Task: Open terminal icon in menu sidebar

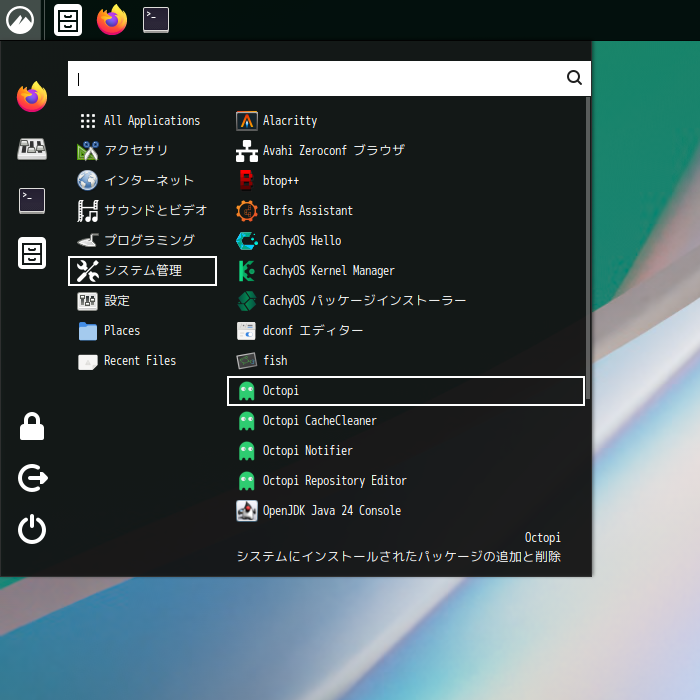Action: [x=32, y=201]
